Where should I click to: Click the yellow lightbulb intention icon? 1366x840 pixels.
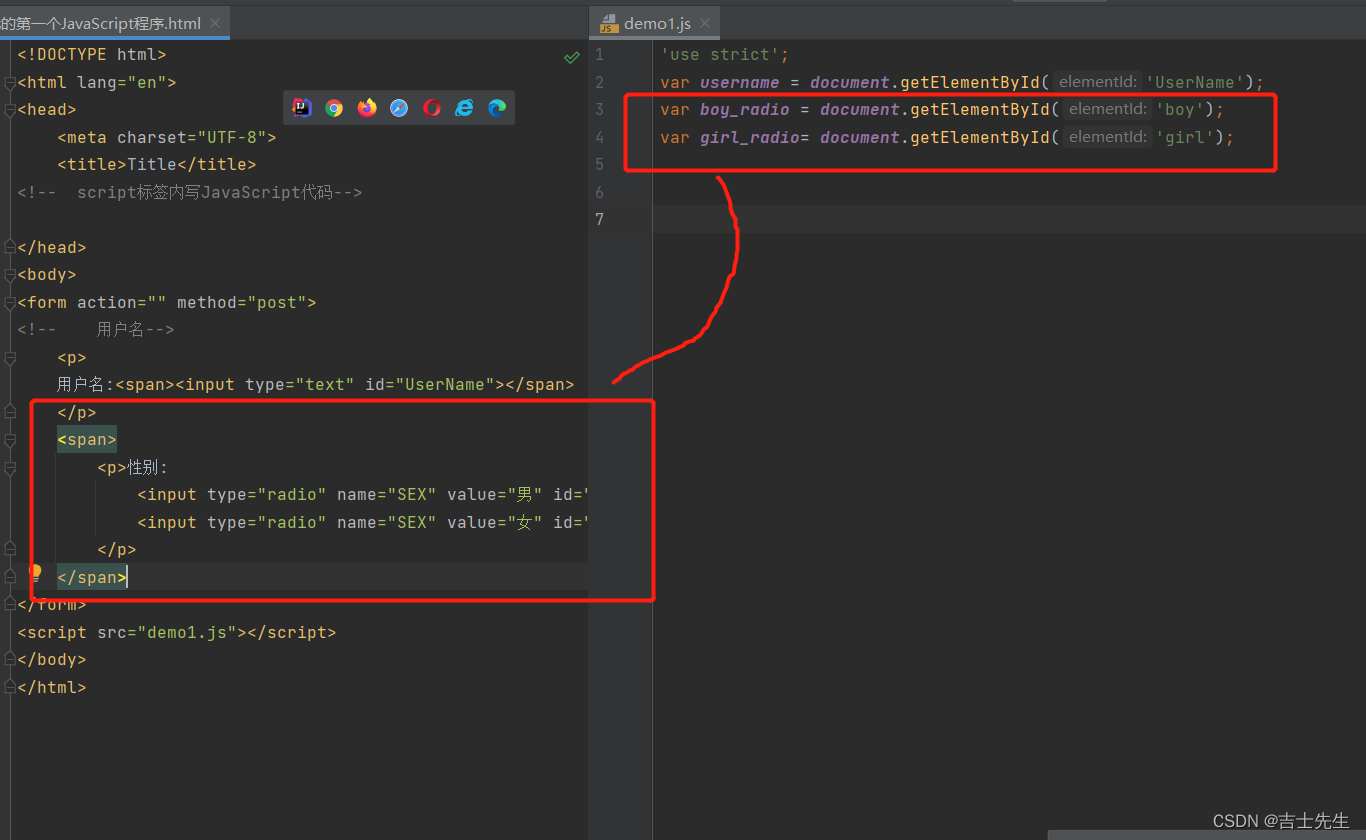click(36, 572)
